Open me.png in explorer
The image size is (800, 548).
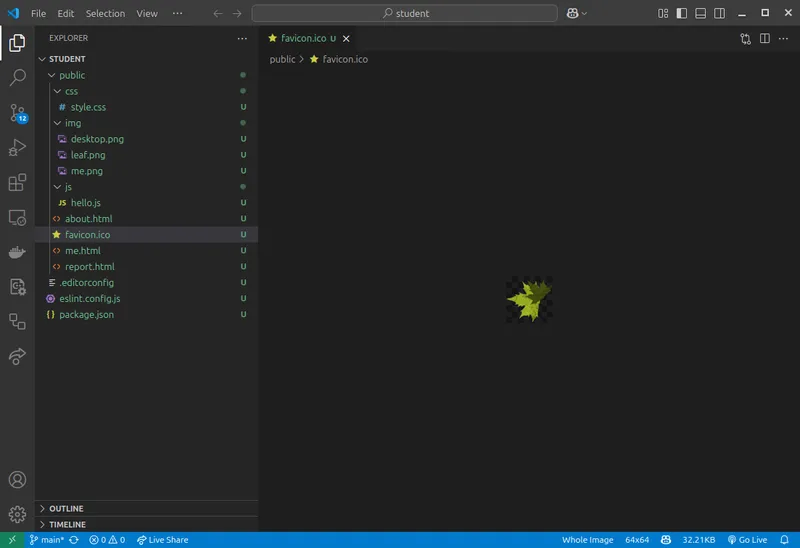146,171
